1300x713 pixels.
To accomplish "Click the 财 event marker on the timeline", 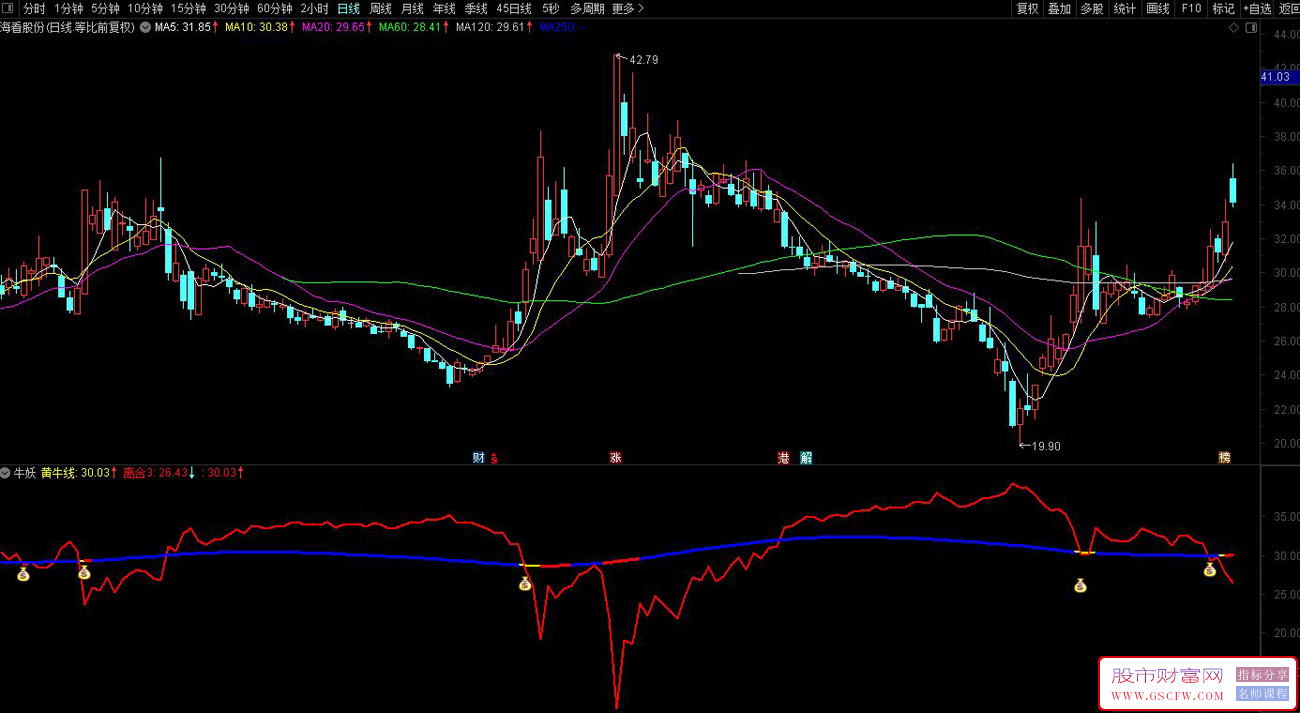I will 479,458.
